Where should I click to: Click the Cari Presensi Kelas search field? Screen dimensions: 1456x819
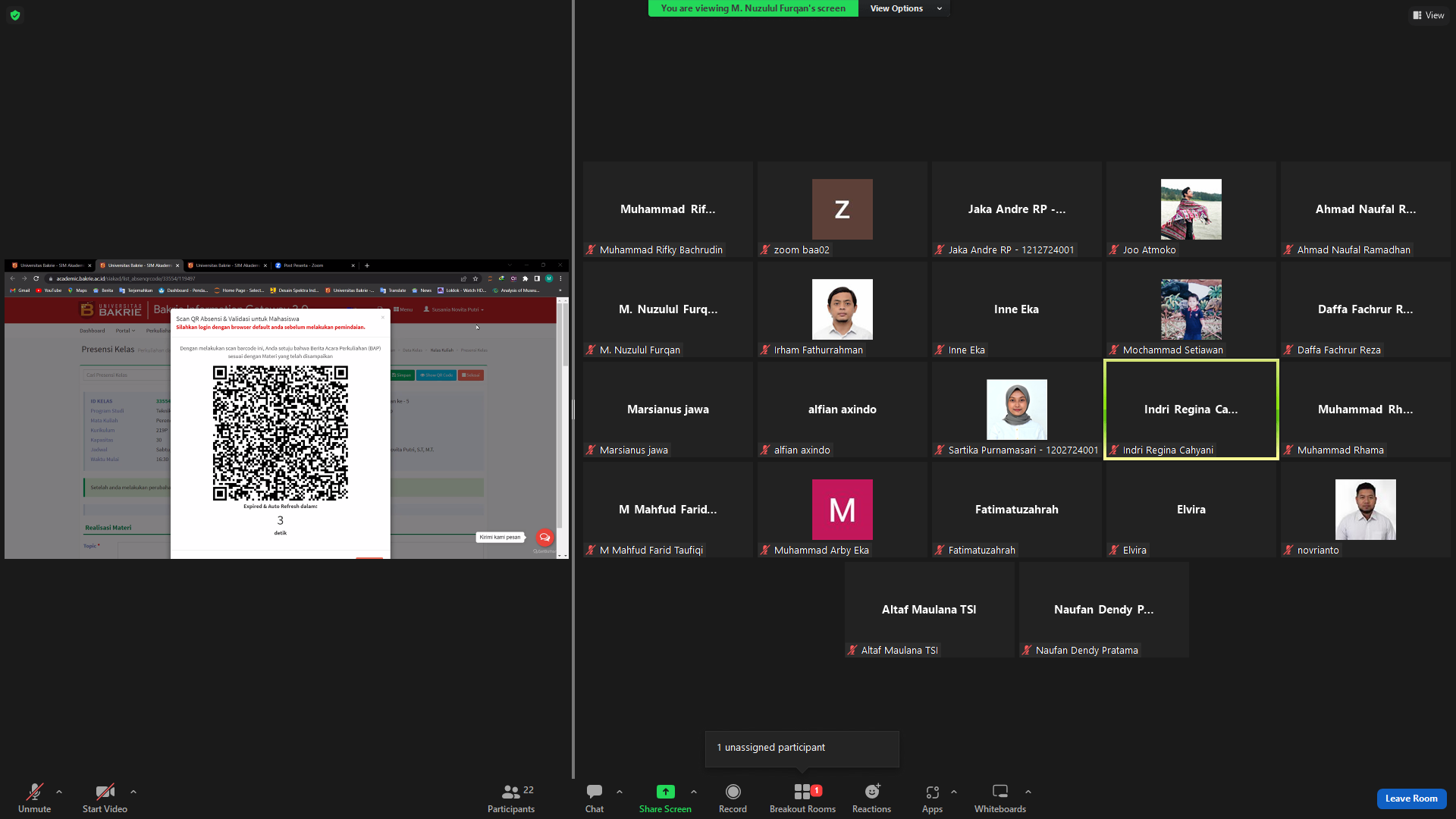[x=127, y=375]
